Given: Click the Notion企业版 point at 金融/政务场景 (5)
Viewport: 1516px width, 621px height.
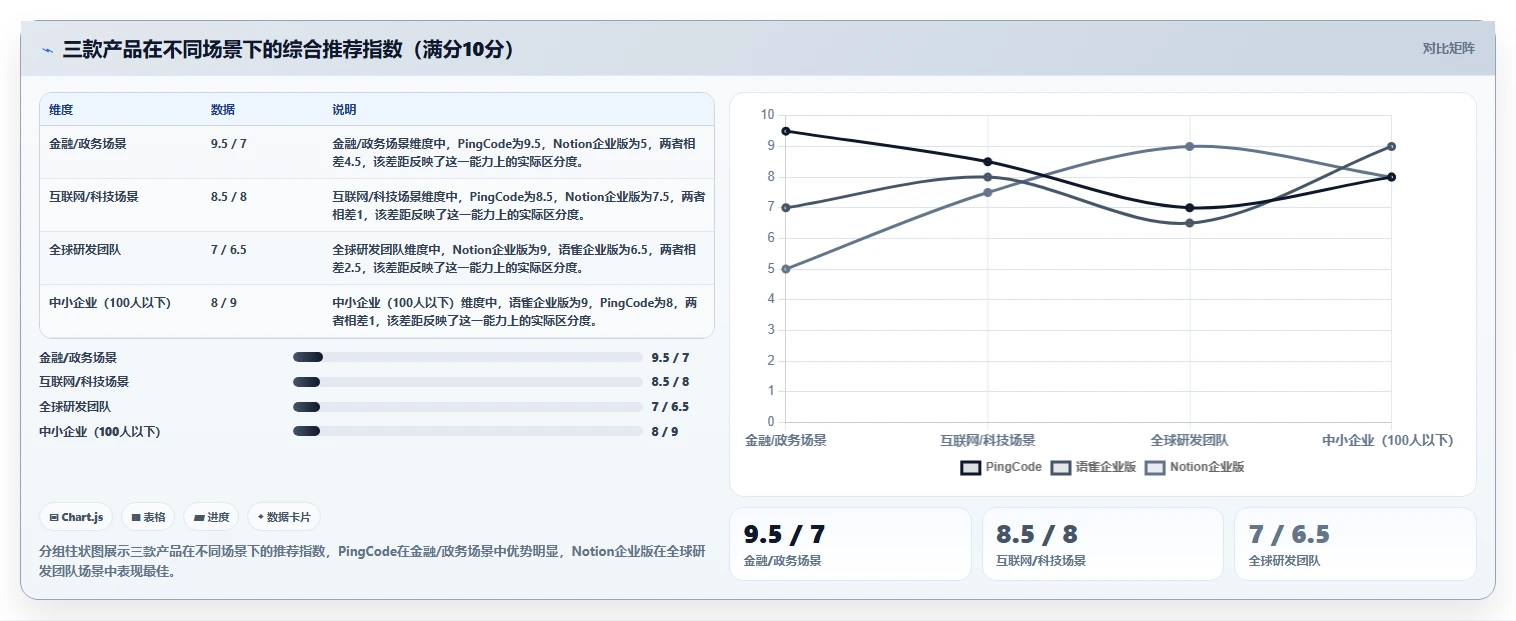Looking at the screenshot, I should tap(786, 269).
